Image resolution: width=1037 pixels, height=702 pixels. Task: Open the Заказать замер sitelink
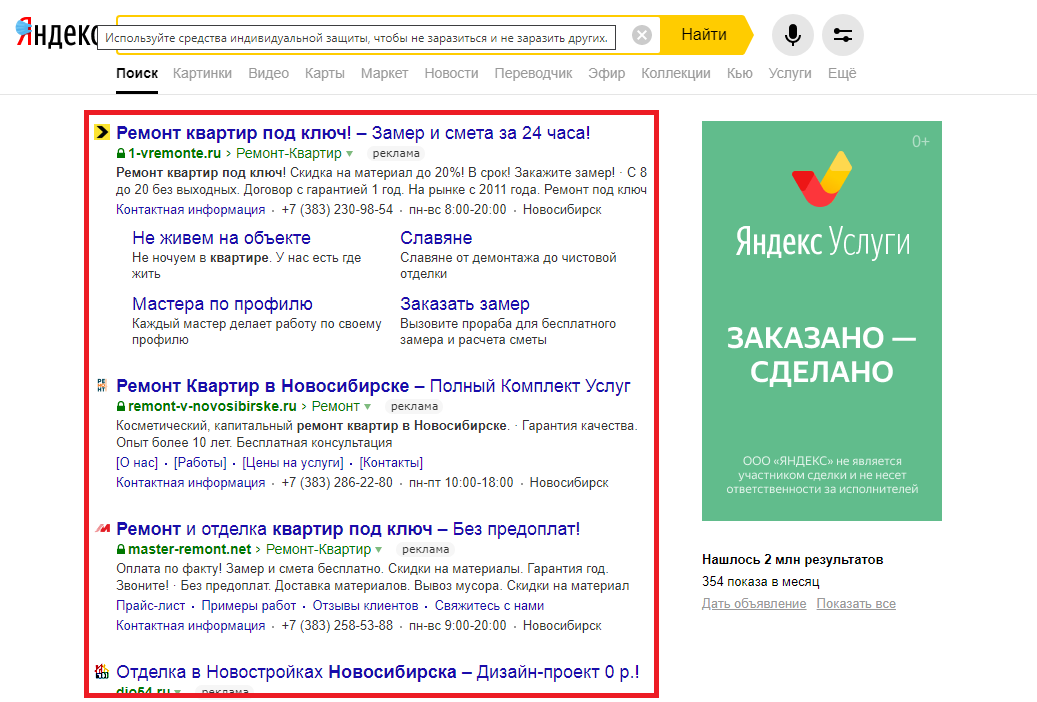[464, 304]
